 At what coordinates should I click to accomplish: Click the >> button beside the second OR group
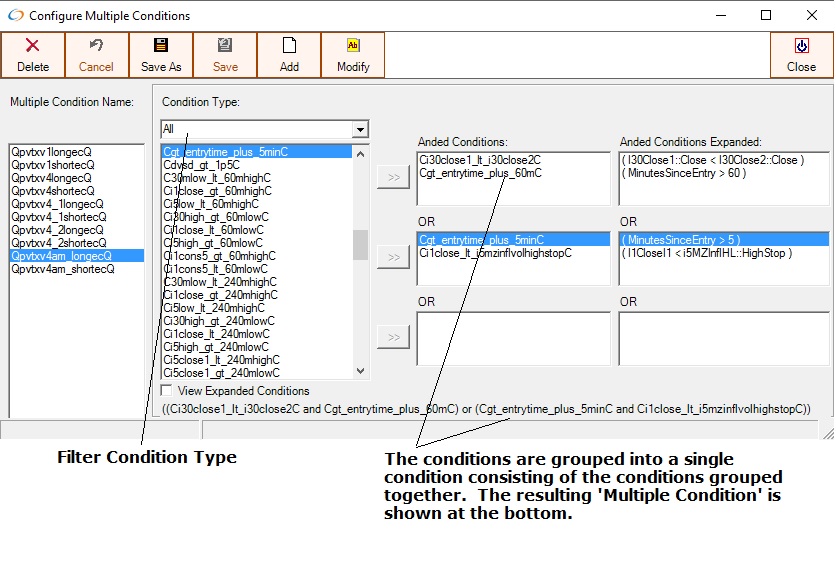[393, 336]
